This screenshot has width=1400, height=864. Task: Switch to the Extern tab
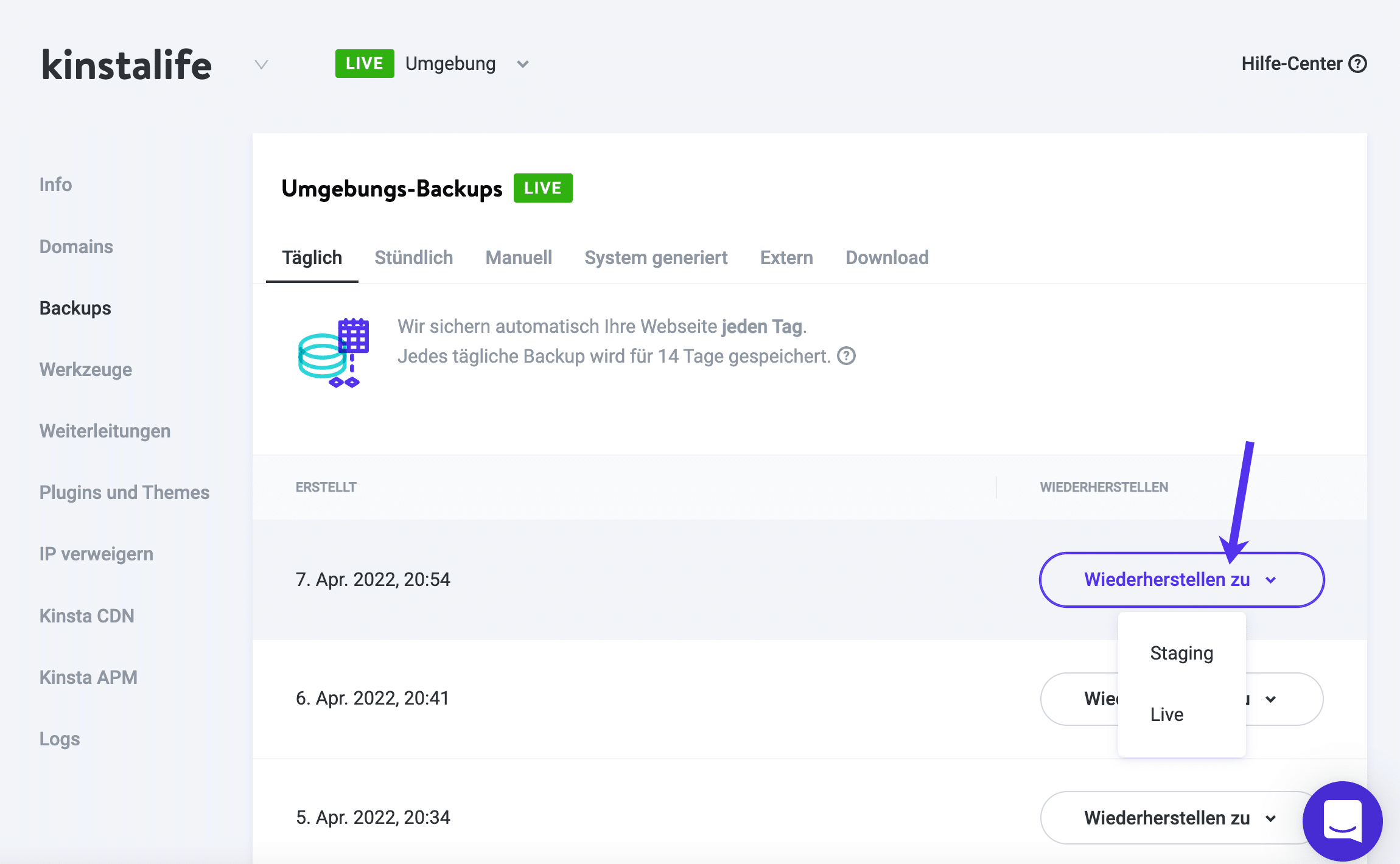(786, 257)
